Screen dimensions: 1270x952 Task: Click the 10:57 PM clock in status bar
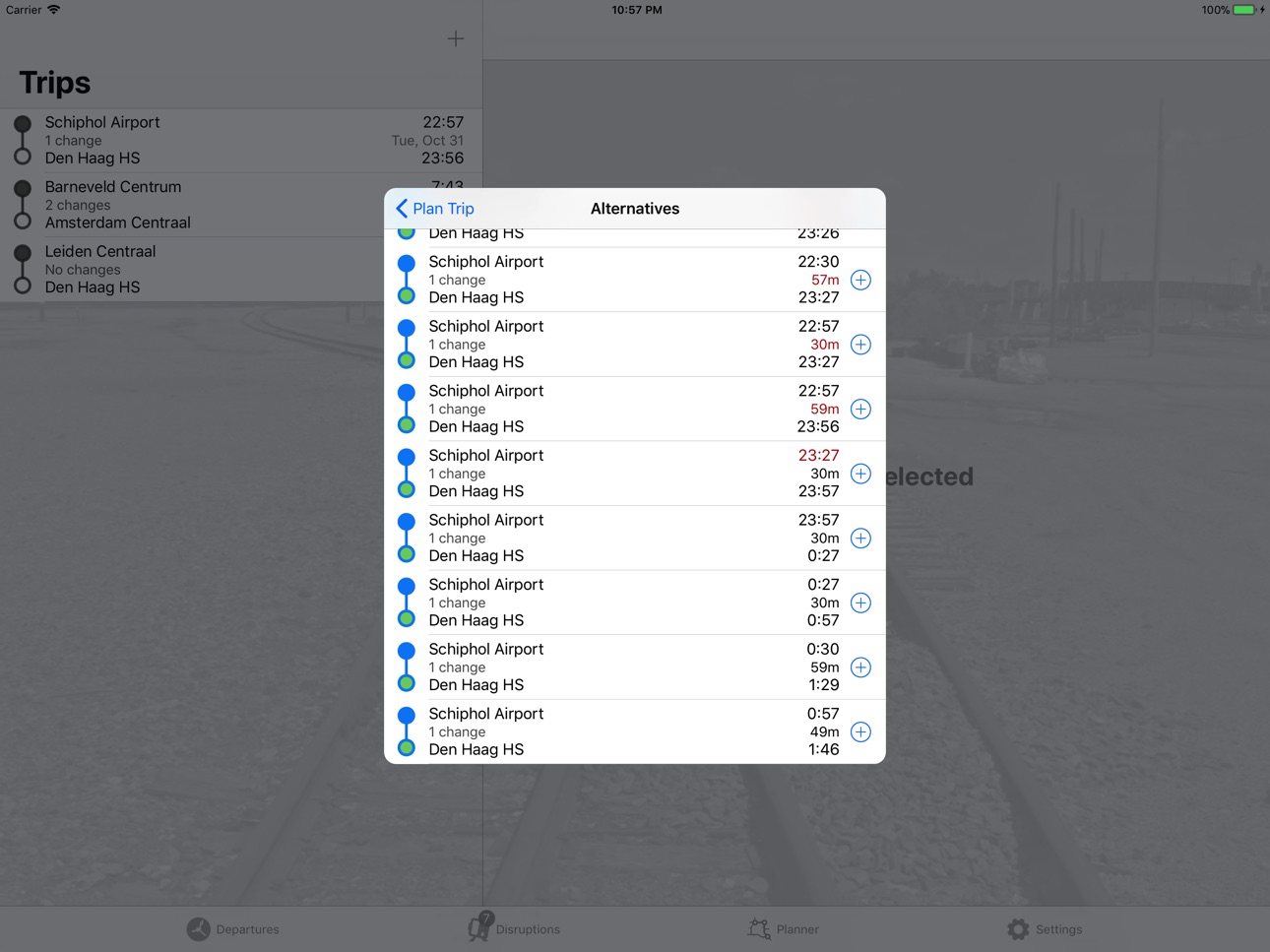pyautogui.click(x=637, y=10)
